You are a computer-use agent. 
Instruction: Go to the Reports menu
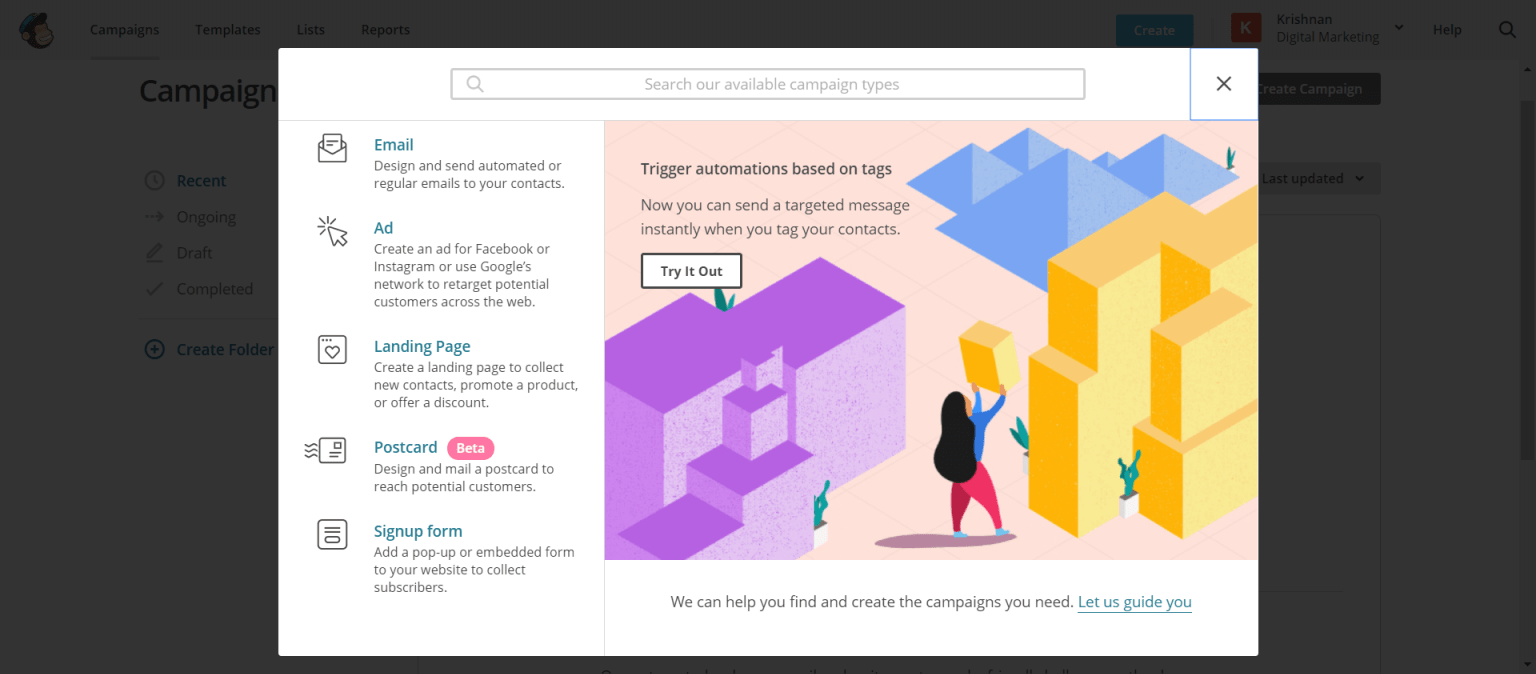[385, 30]
